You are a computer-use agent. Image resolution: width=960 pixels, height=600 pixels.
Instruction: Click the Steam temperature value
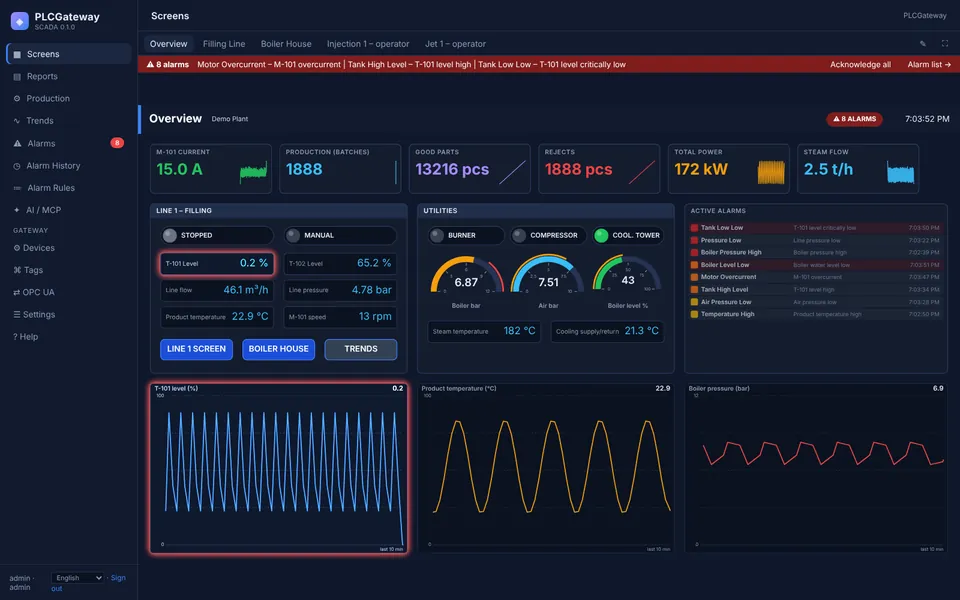point(519,331)
